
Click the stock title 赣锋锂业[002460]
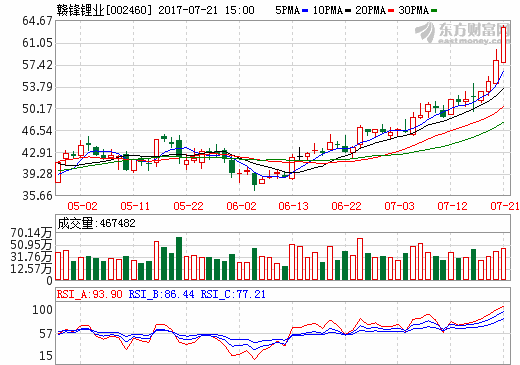pos(104,10)
